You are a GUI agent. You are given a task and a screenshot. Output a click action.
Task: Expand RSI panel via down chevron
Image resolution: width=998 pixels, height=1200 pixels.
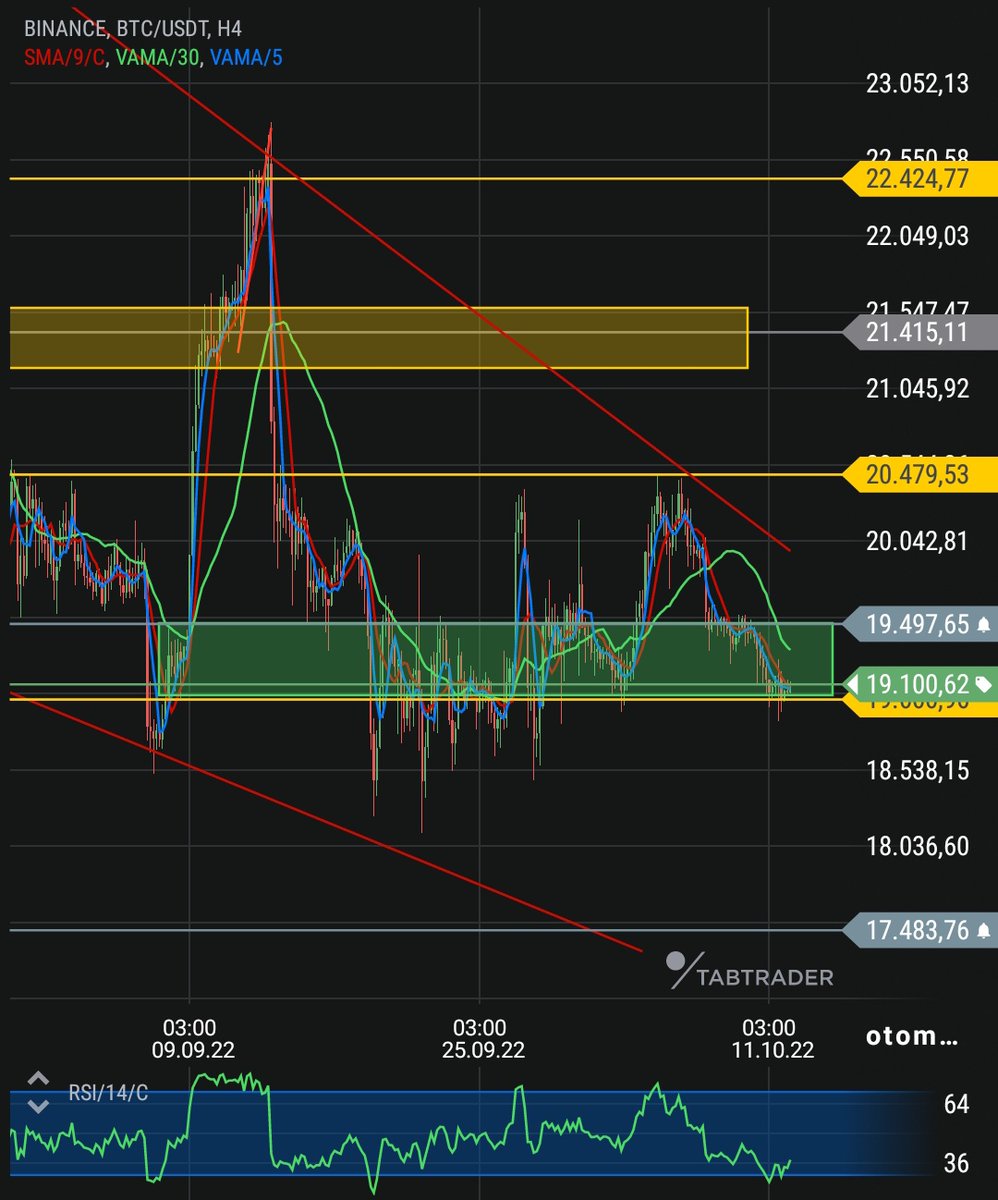tap(38, 1106)
